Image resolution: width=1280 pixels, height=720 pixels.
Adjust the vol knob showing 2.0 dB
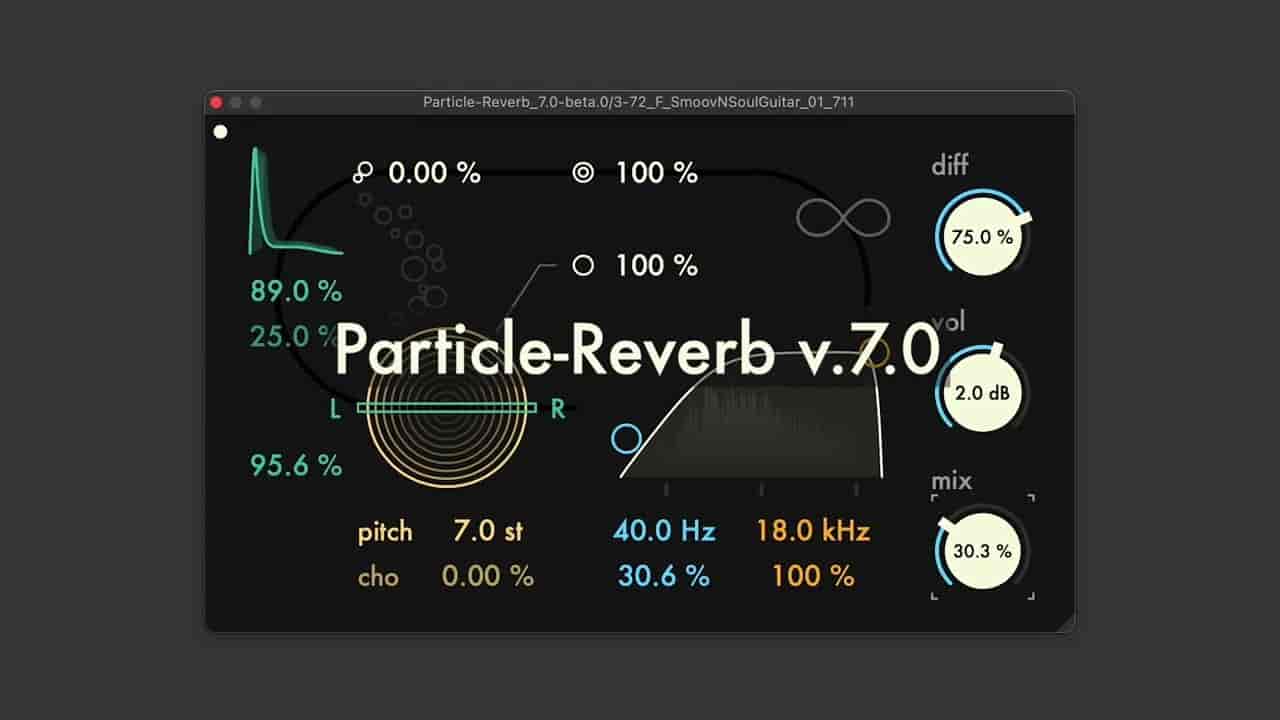point(982,393)
